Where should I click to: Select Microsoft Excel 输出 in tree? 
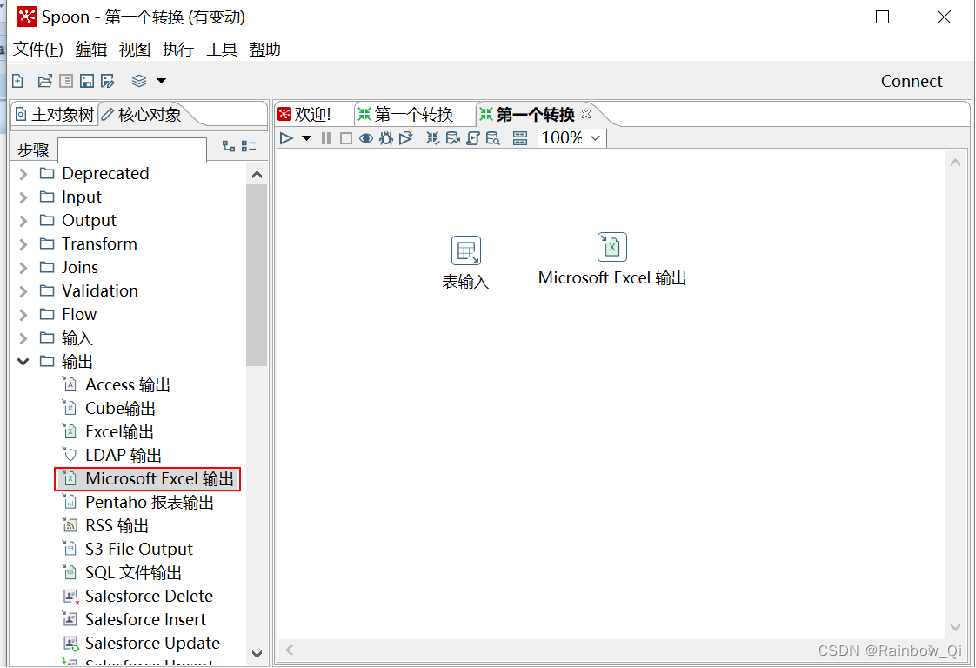pyautogui.click(x=148, y=479)
